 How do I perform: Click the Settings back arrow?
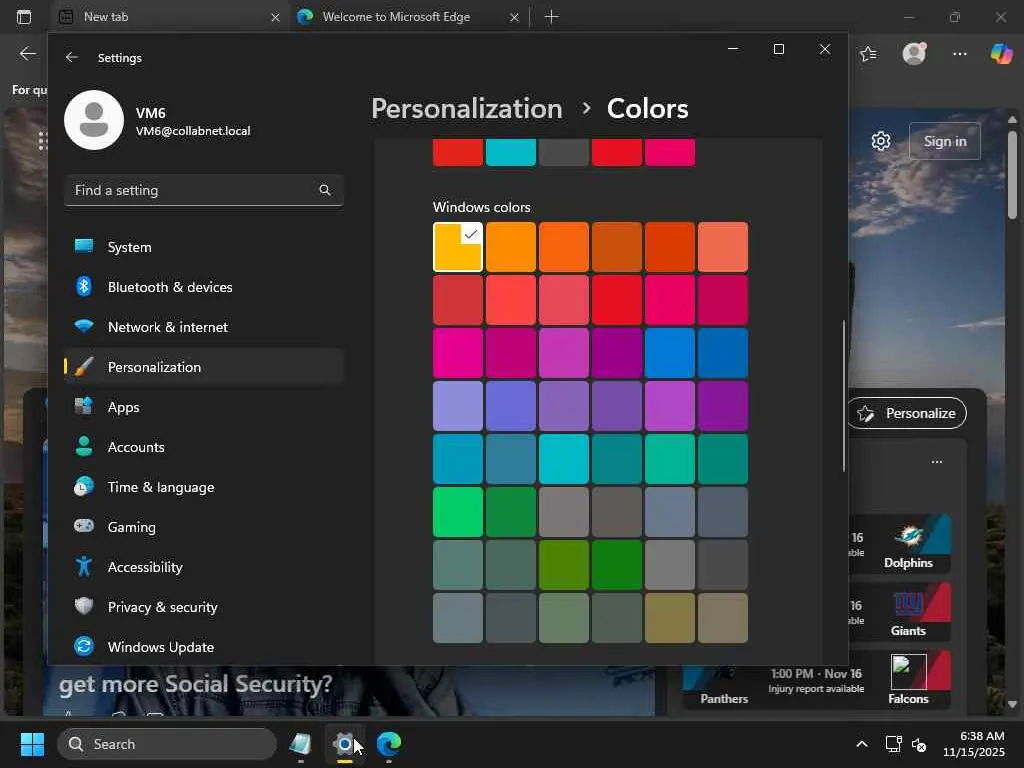(x=72, y=57)
